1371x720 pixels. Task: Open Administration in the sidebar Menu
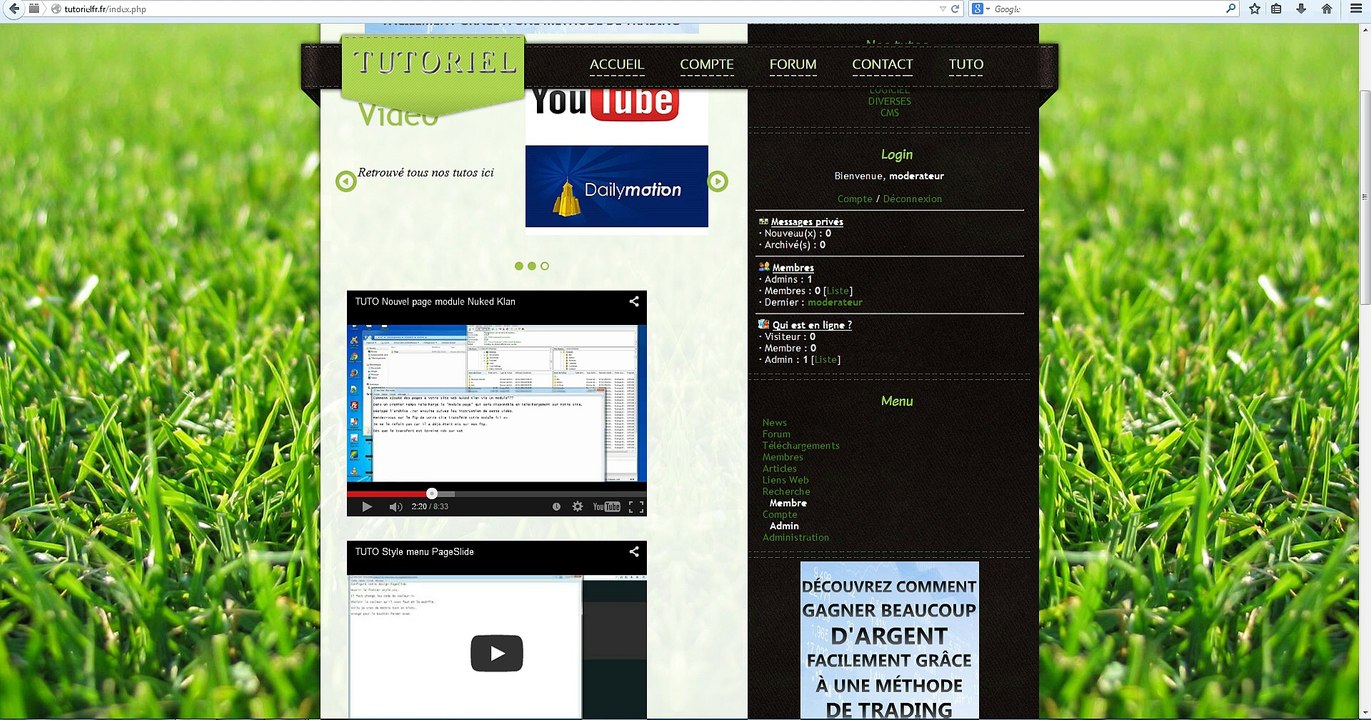796,538
